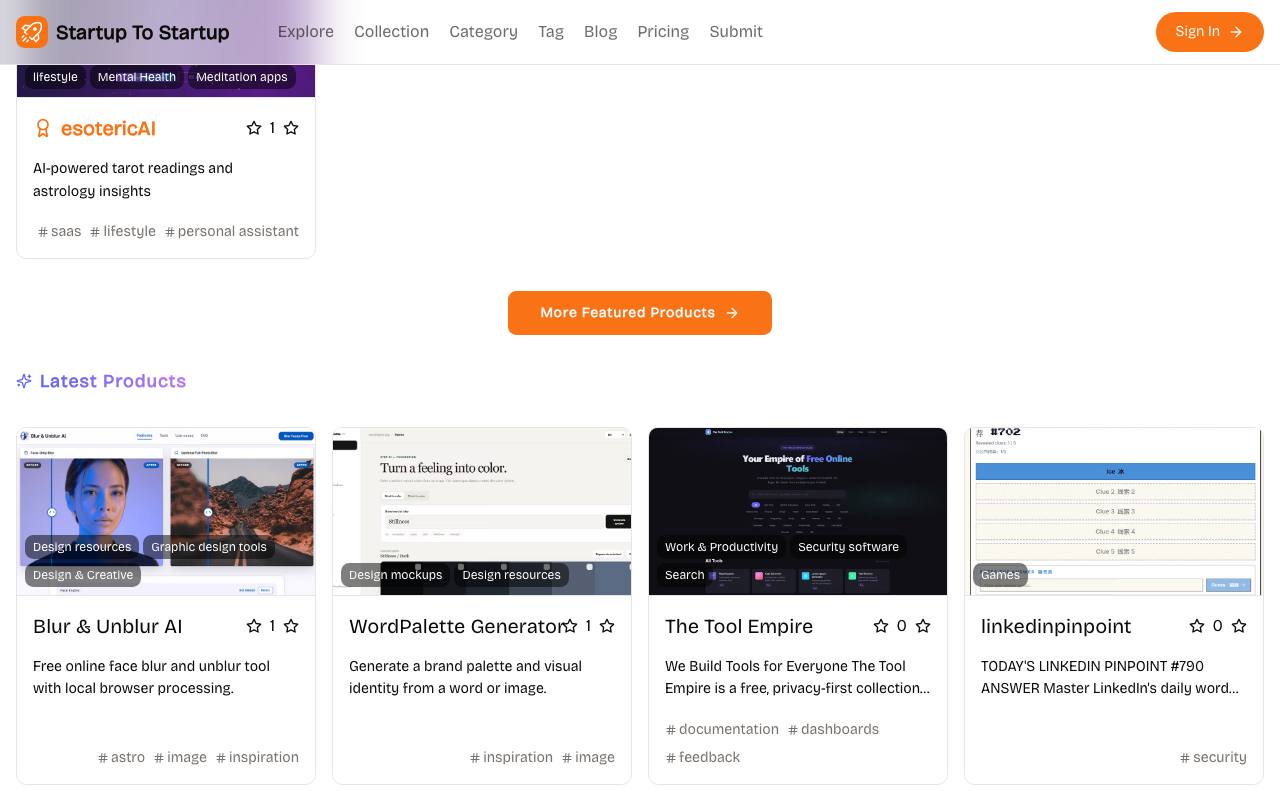Click the #saas tag on esotericAI card

coord(60,231)
